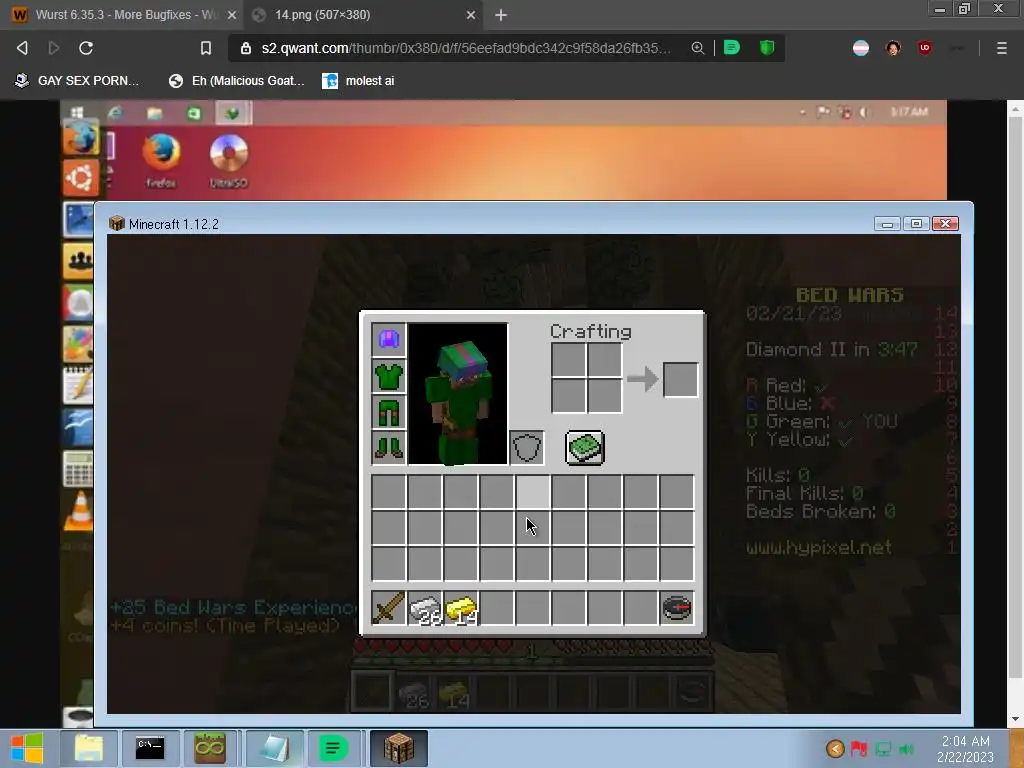Click the notepad with pencil dock icon

78,385
